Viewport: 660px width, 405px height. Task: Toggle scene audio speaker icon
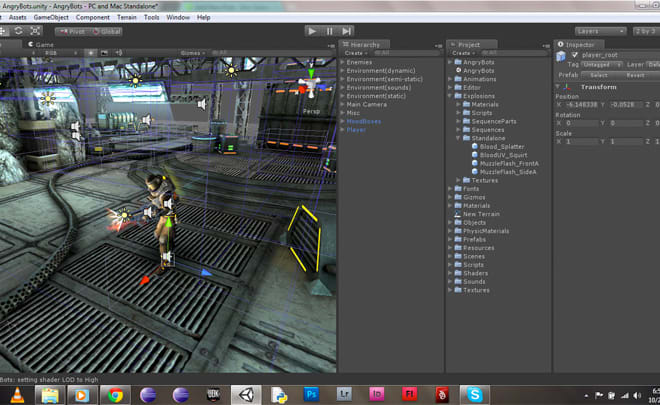[119, 53]
